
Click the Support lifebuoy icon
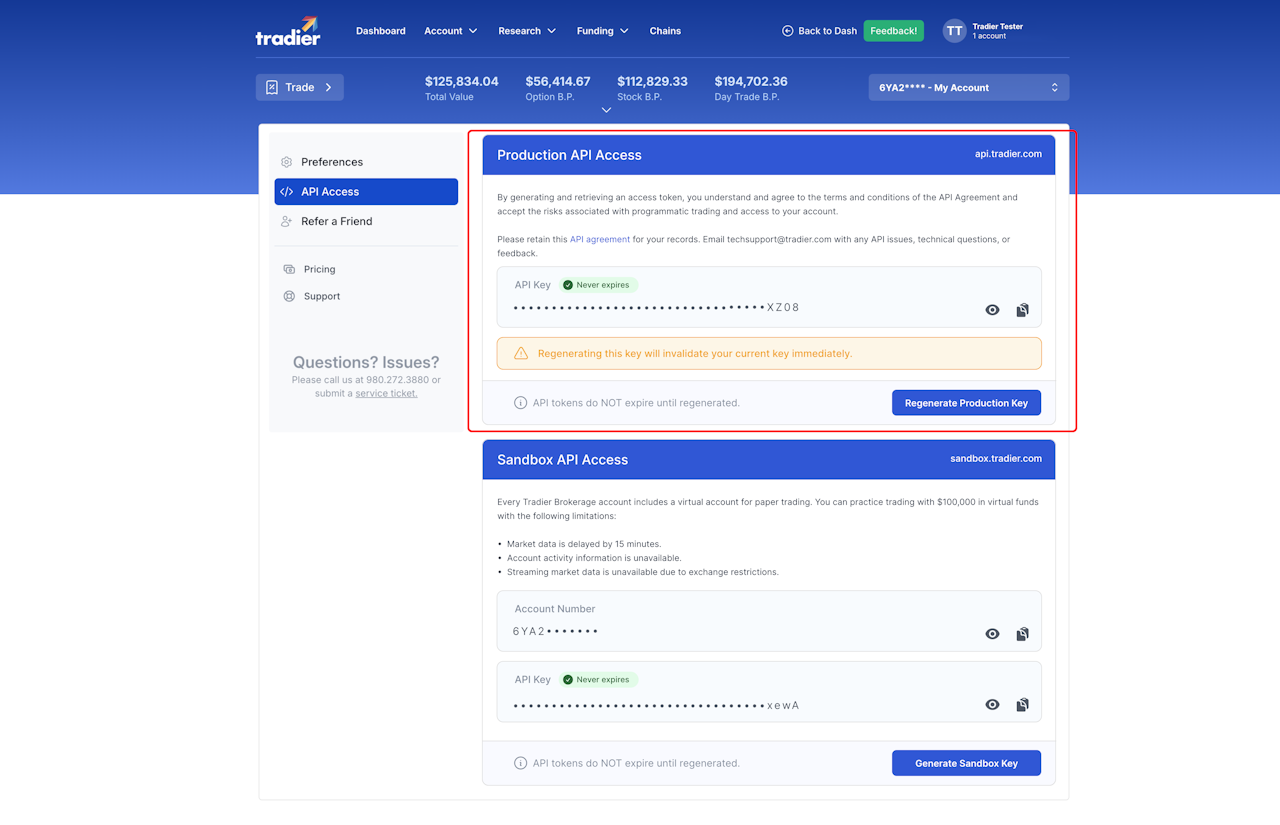pos(289,296)
